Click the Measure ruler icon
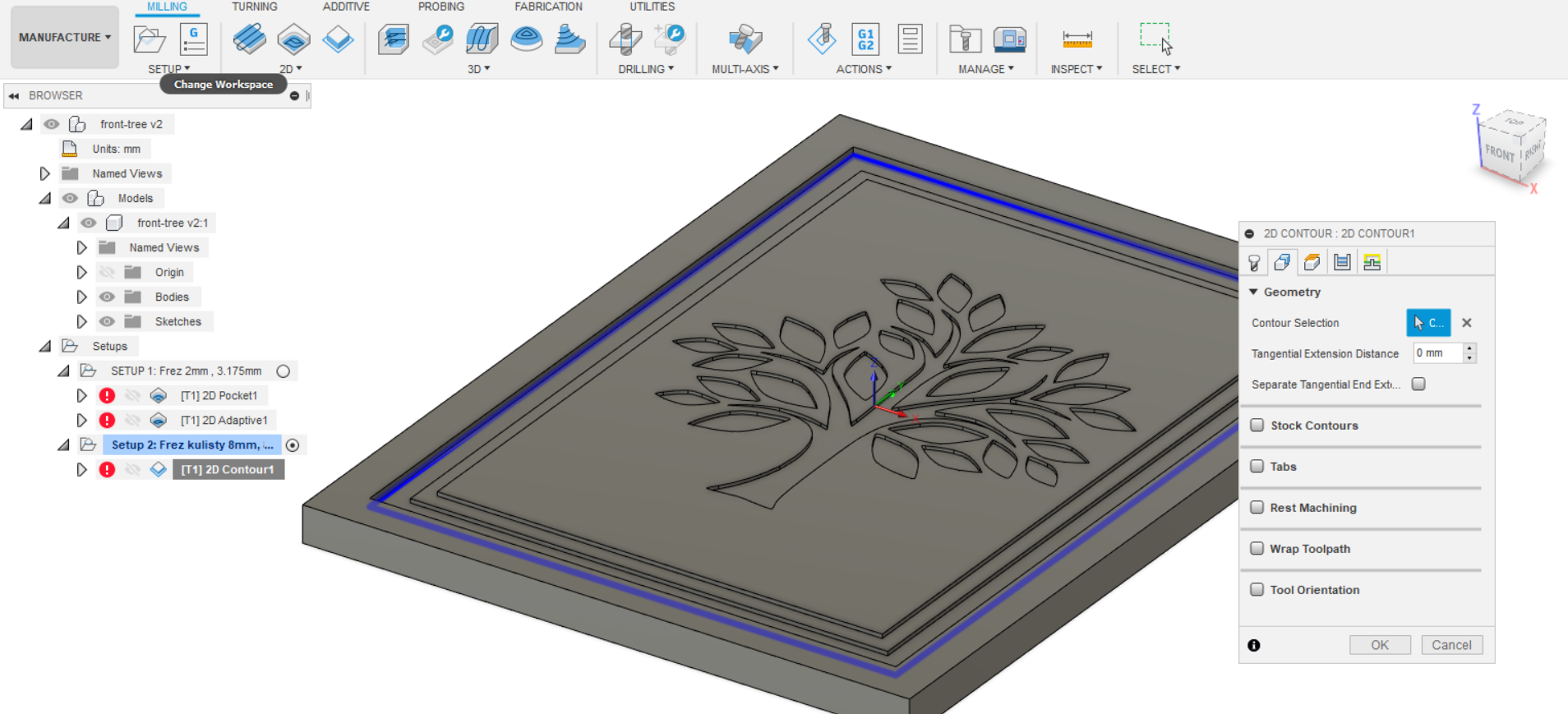The image size is (1568, 714). coord(1077,39)
